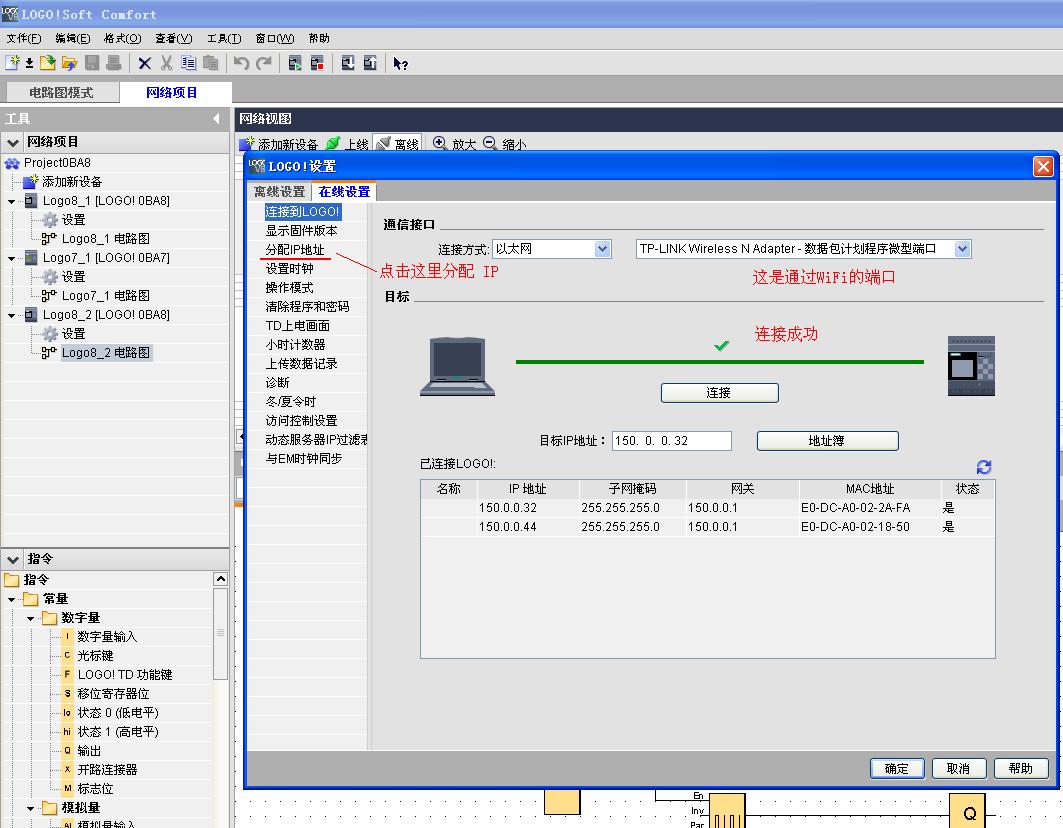Click the LOGO! device image in target area
Viewport: 1063px width, 828px height.
971,366
